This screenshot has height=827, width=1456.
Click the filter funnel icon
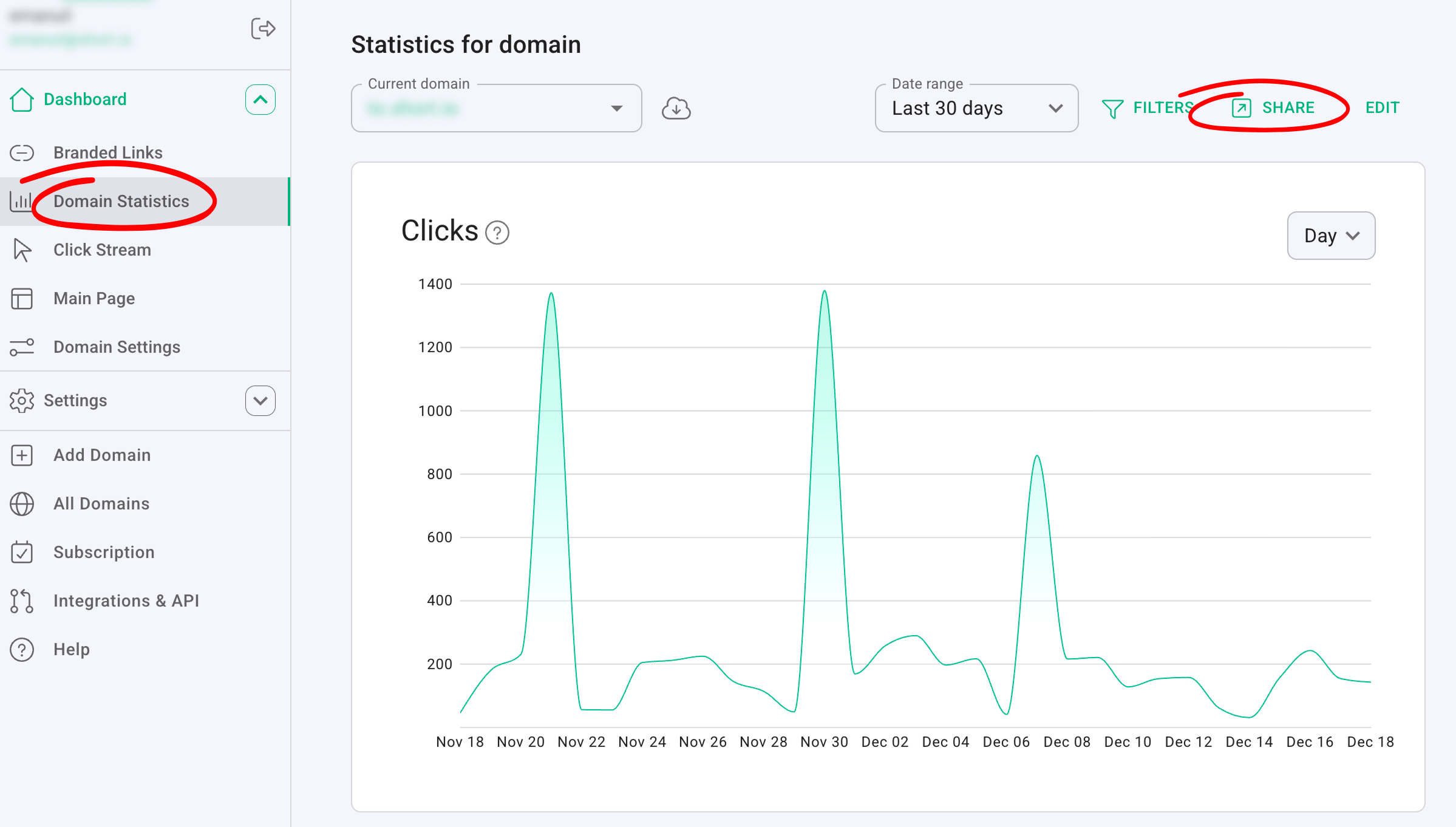pos(1112,109)
